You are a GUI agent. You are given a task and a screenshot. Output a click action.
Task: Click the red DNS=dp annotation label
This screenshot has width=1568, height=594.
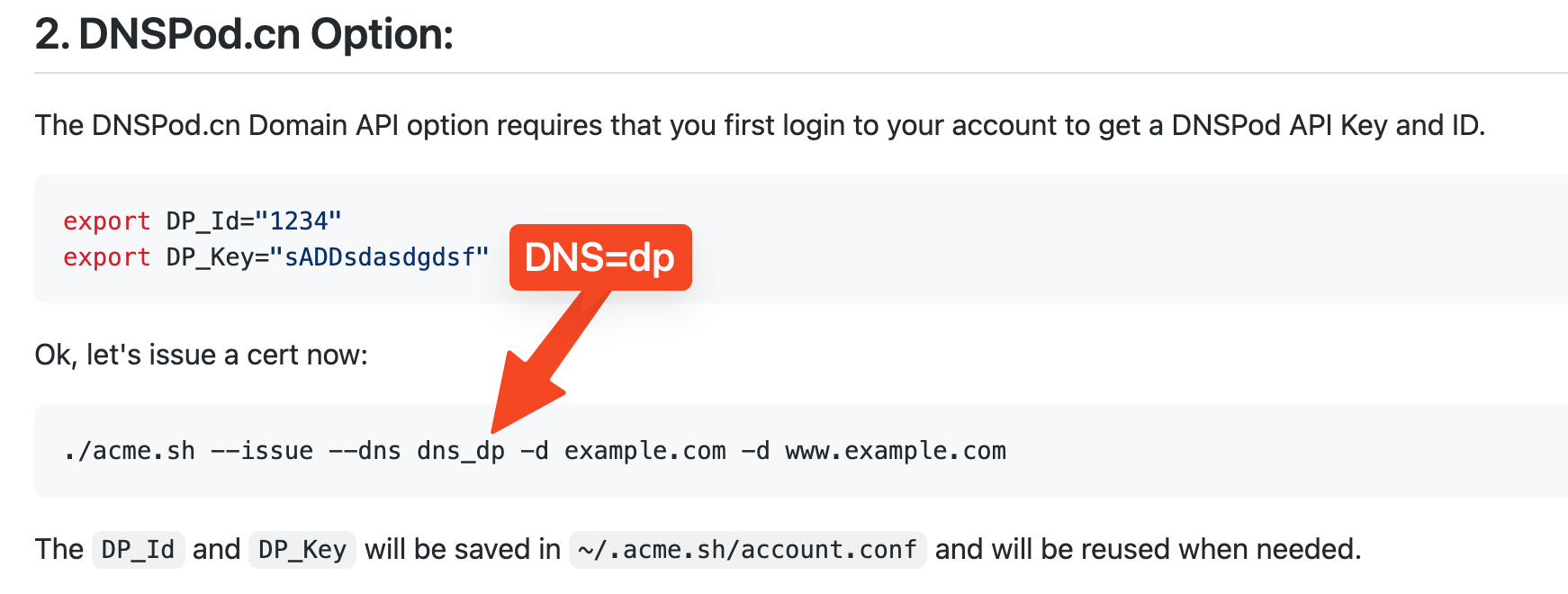[x=600, y=257]
